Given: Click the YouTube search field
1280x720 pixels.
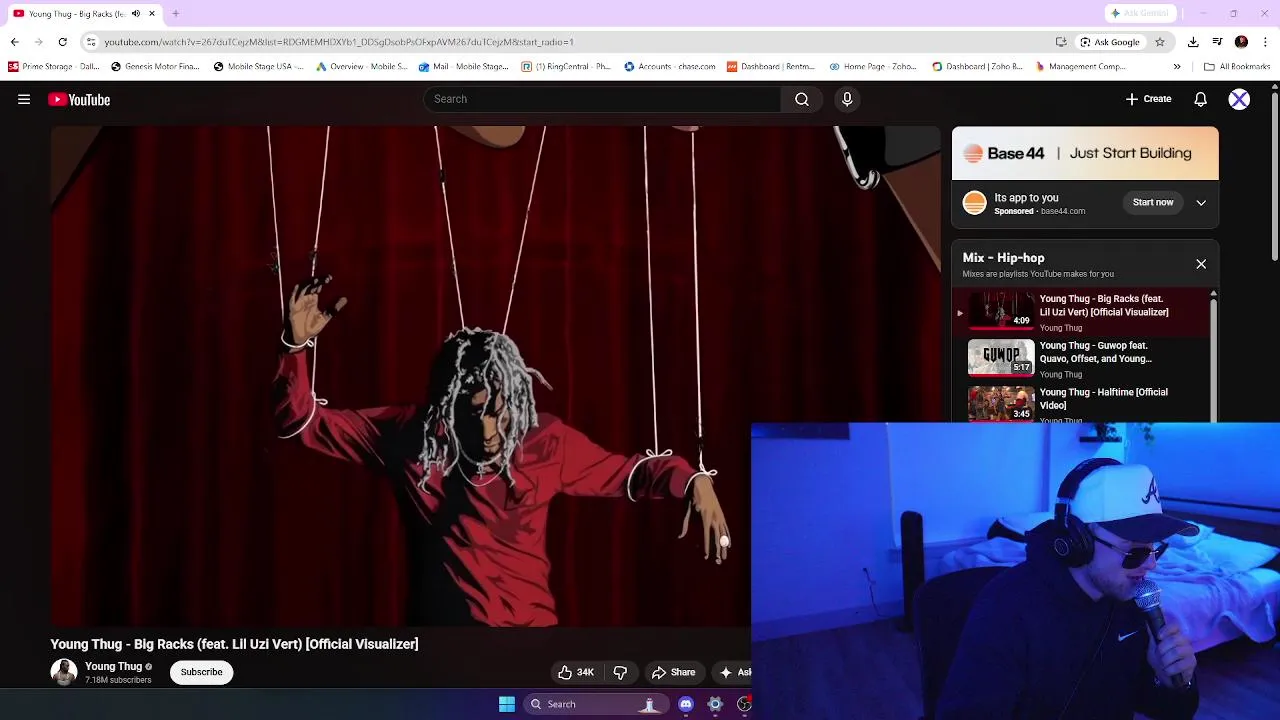Looking at the screenshot, I should pos(602,99).
